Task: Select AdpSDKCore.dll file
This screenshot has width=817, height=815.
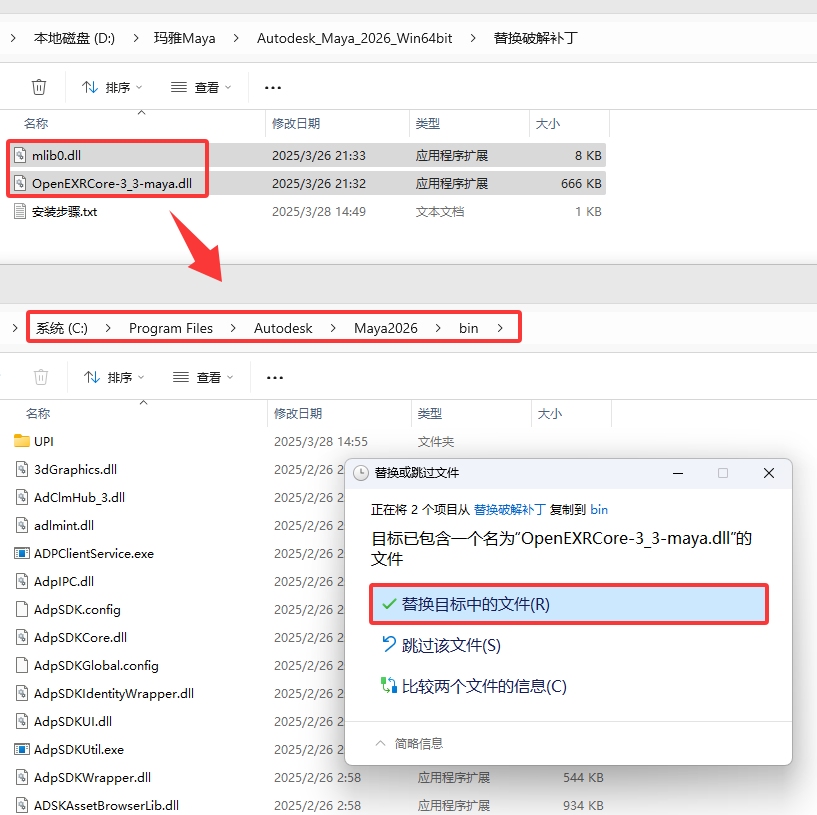Action: click(x=80, y=637)
